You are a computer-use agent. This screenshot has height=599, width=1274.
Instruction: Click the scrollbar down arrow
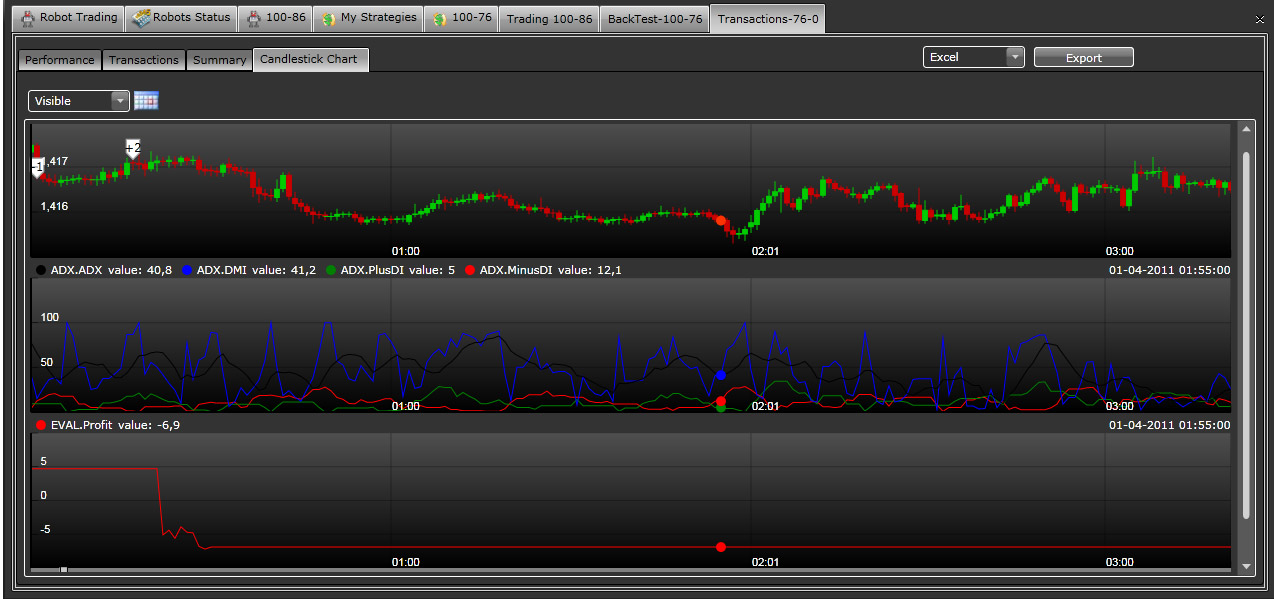click(1246, 566)
